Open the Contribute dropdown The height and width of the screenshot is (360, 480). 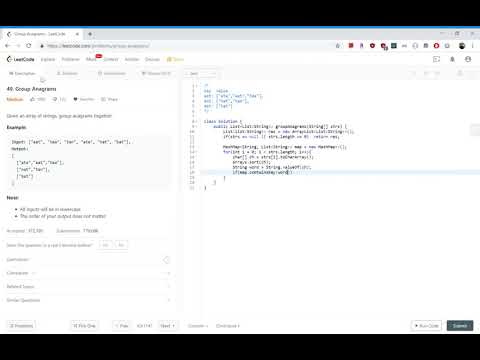(x=228, y=326)
